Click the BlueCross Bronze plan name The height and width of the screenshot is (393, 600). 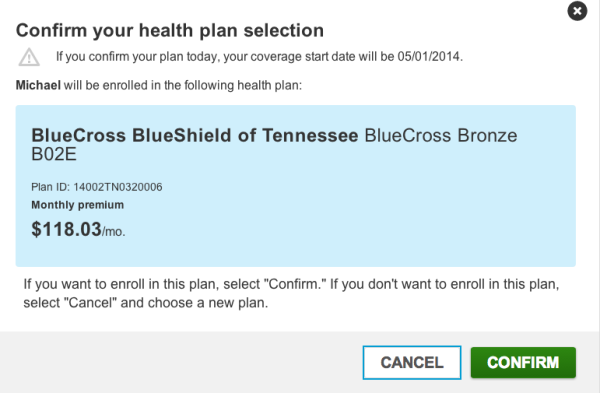(441, 135)
